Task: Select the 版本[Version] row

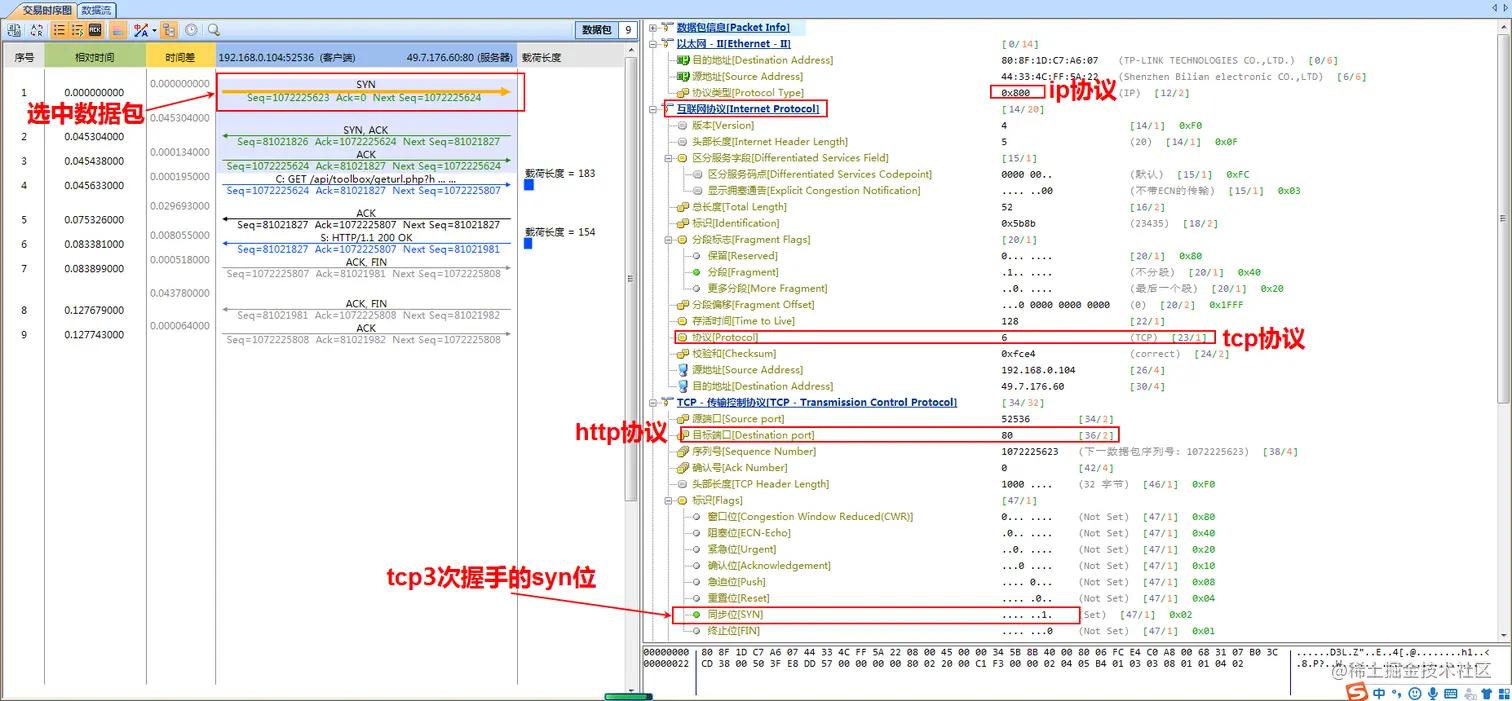Action: click(723, 125)
